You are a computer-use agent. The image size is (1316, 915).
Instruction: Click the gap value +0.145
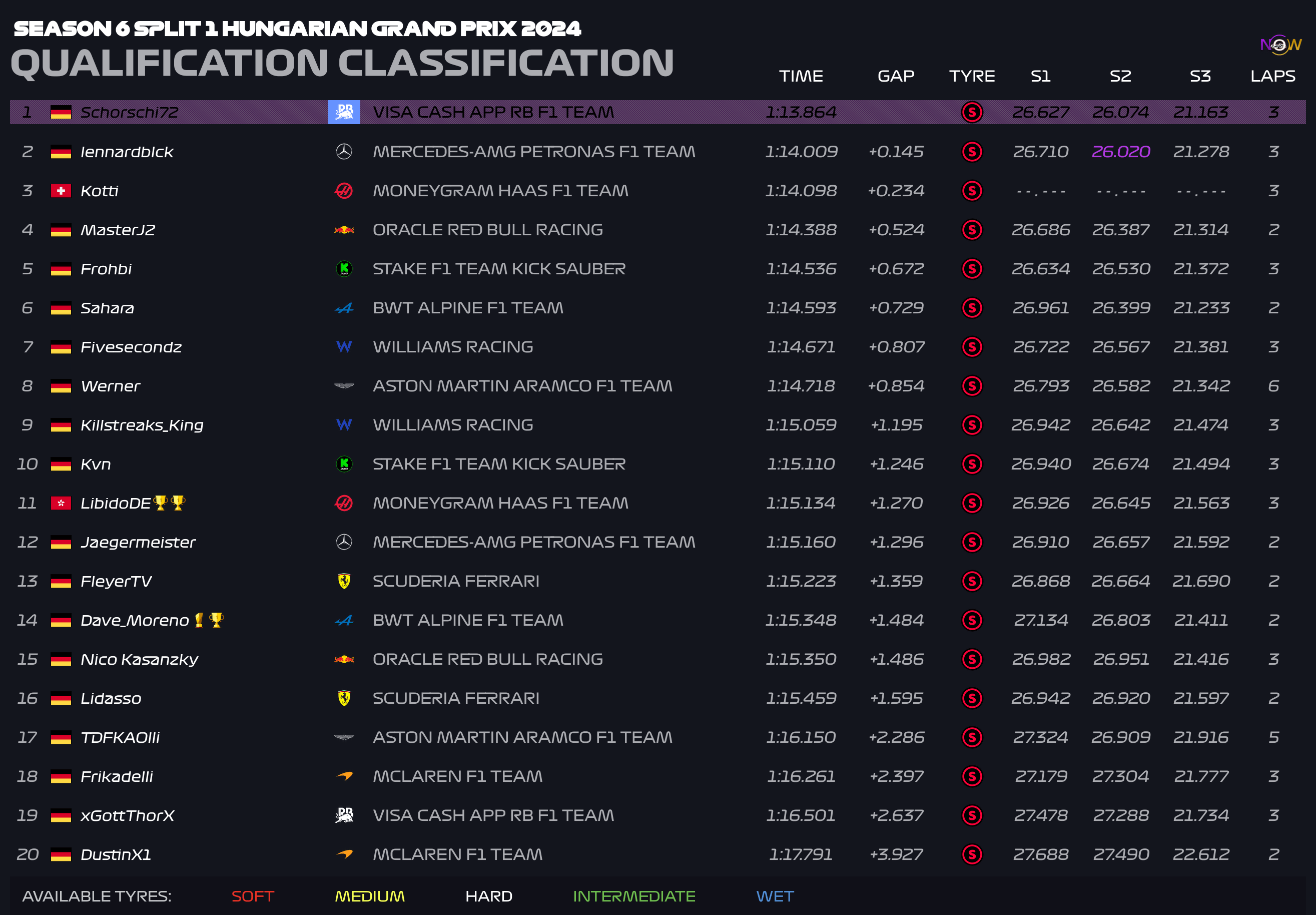click(x=896, y=151)
